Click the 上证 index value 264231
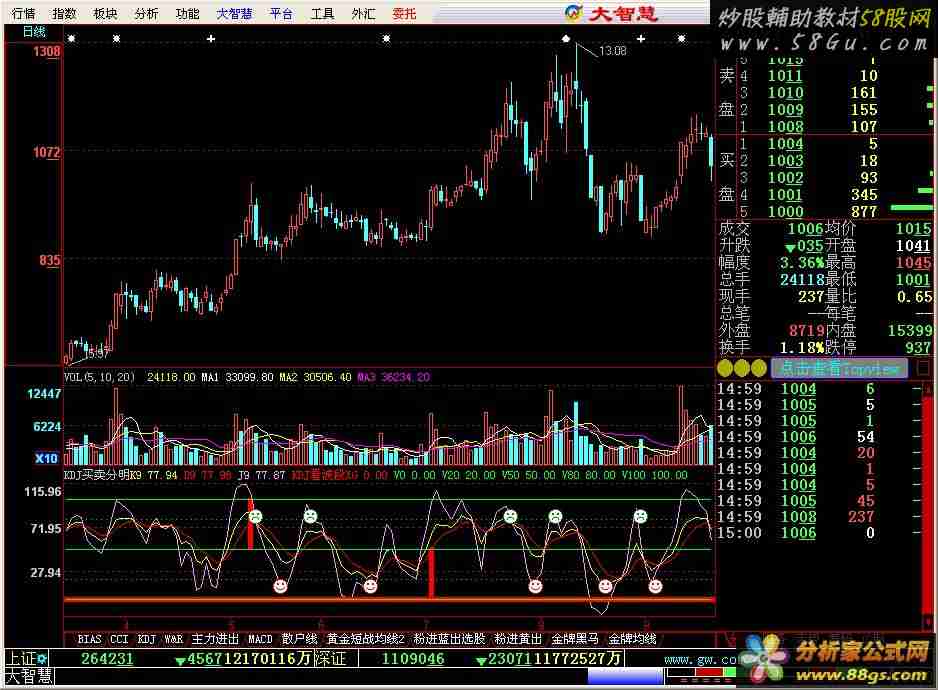 (x=107, y=659)
